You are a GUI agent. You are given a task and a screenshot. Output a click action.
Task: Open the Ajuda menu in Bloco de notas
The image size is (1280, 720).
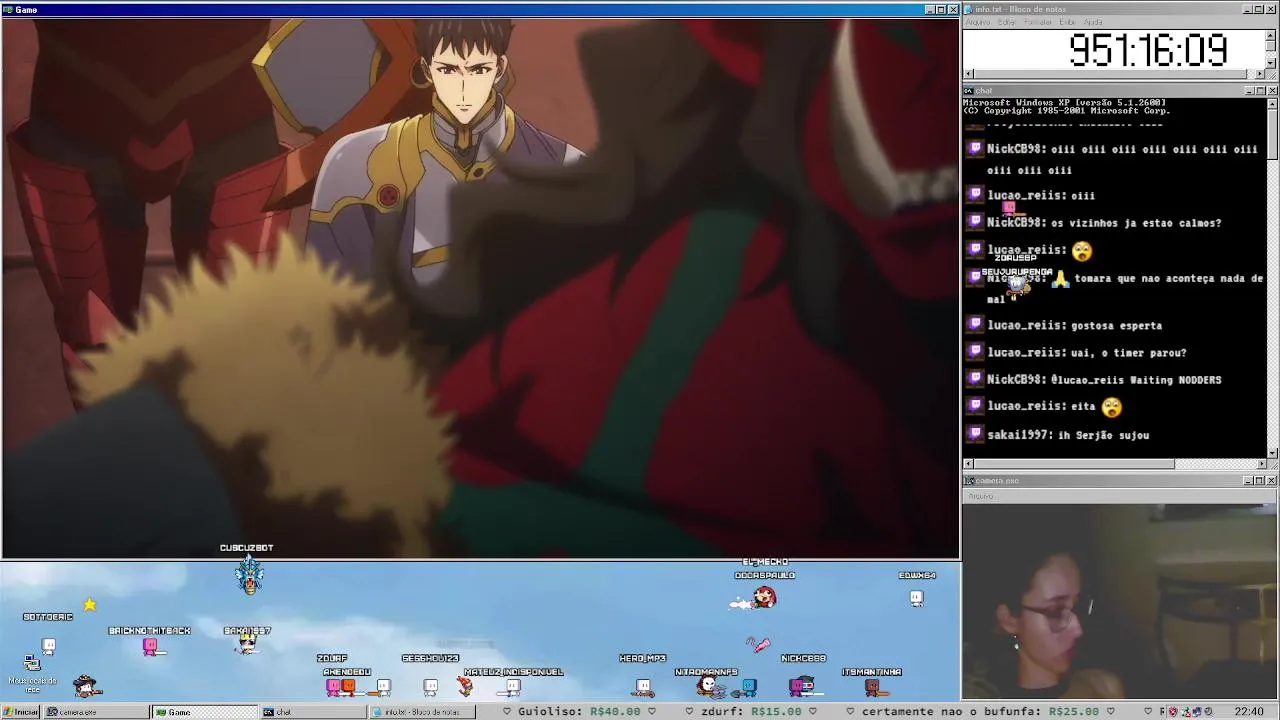(x=1093, y=22)
